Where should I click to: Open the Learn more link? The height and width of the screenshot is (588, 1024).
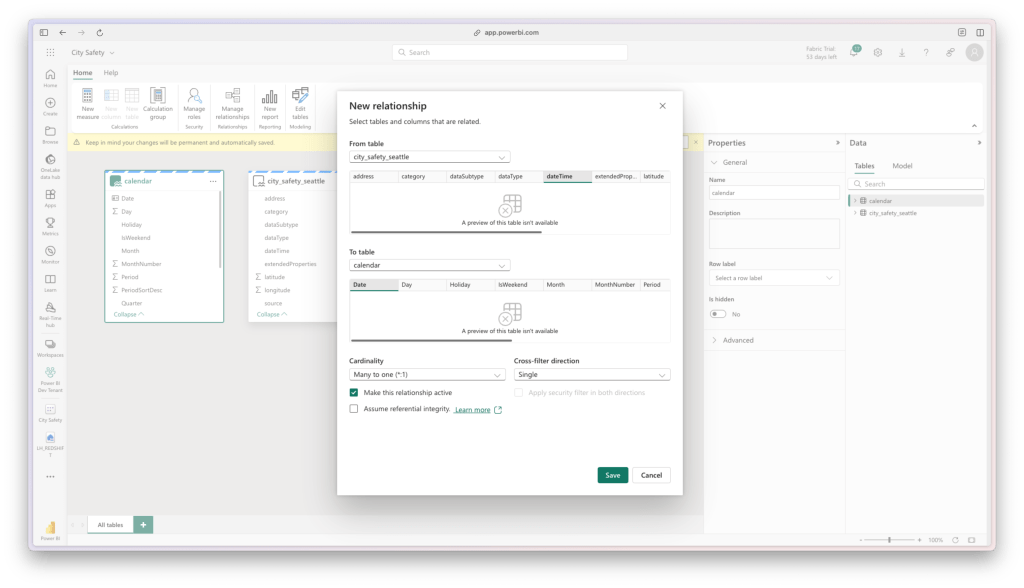472,410
